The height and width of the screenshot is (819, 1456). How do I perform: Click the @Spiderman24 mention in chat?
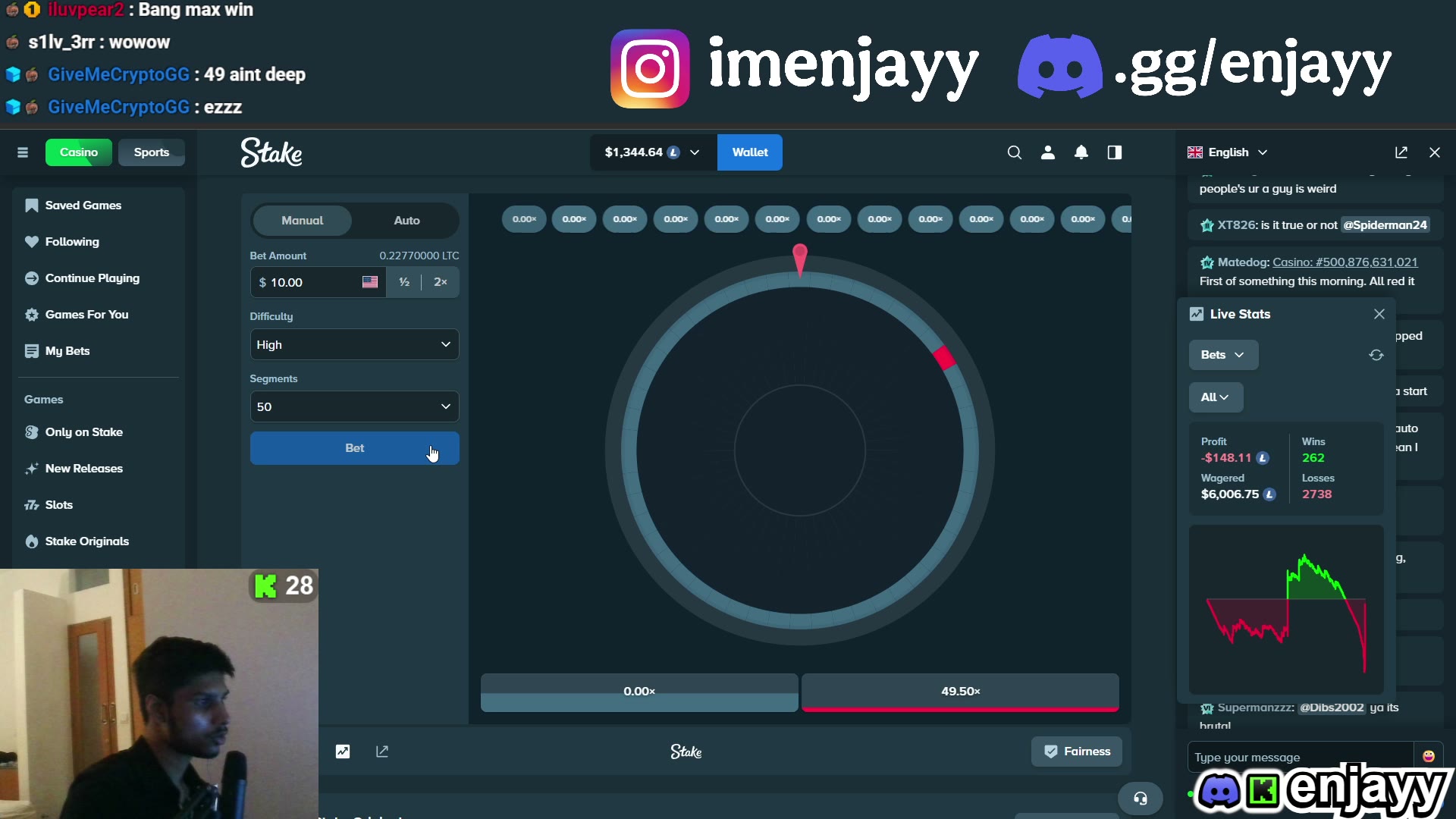click(1385, 225)
